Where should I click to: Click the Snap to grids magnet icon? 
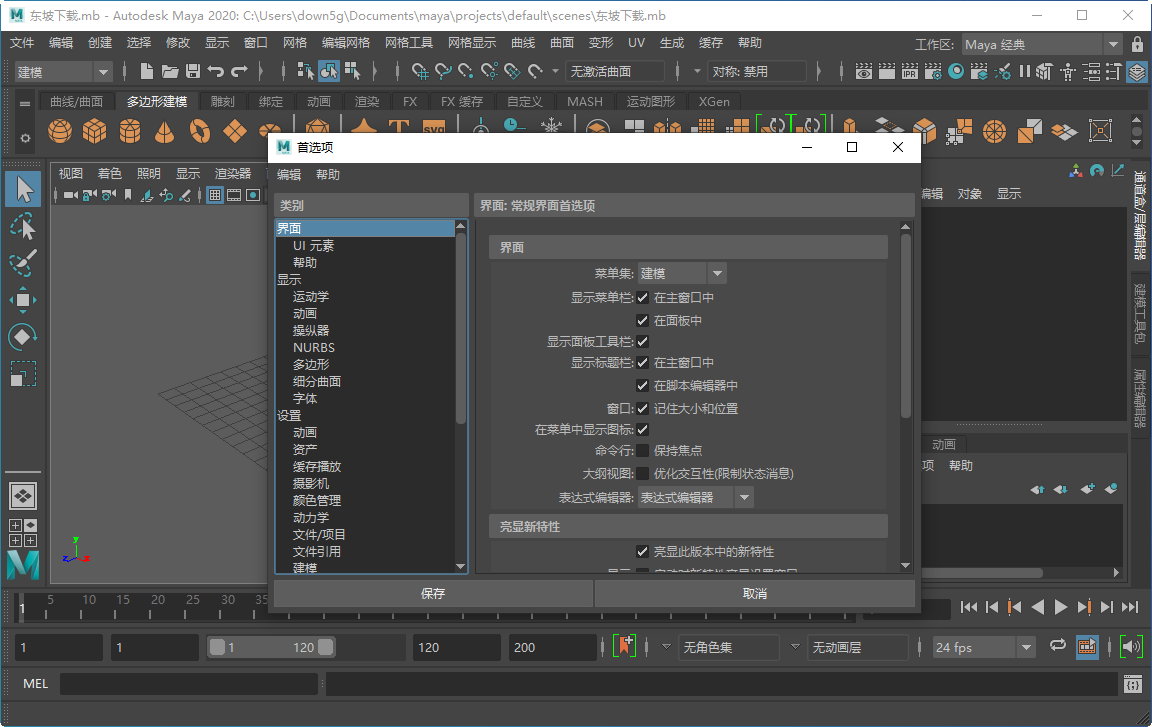click(421, 71)
